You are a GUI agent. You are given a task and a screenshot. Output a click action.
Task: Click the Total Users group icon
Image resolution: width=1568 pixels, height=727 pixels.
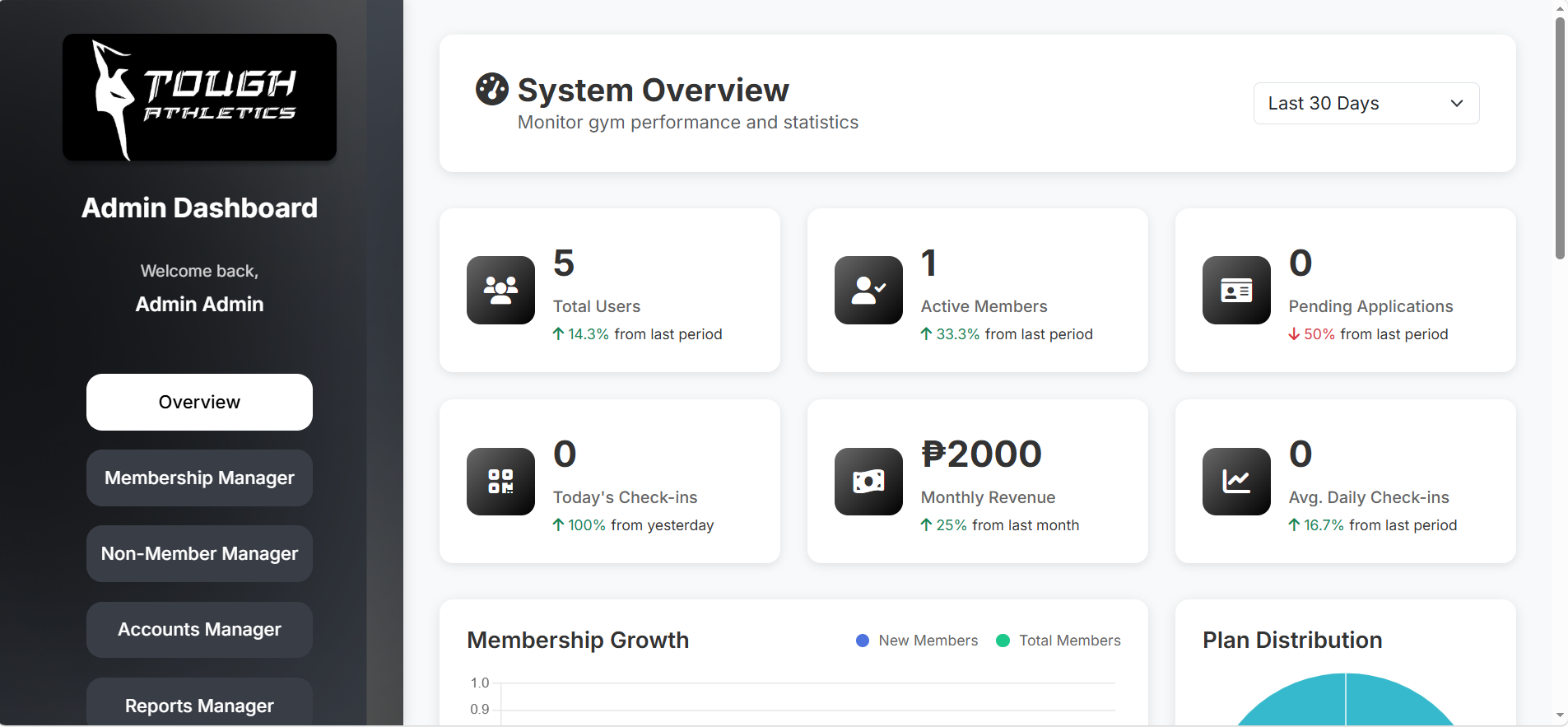click(x=500, y=290)
